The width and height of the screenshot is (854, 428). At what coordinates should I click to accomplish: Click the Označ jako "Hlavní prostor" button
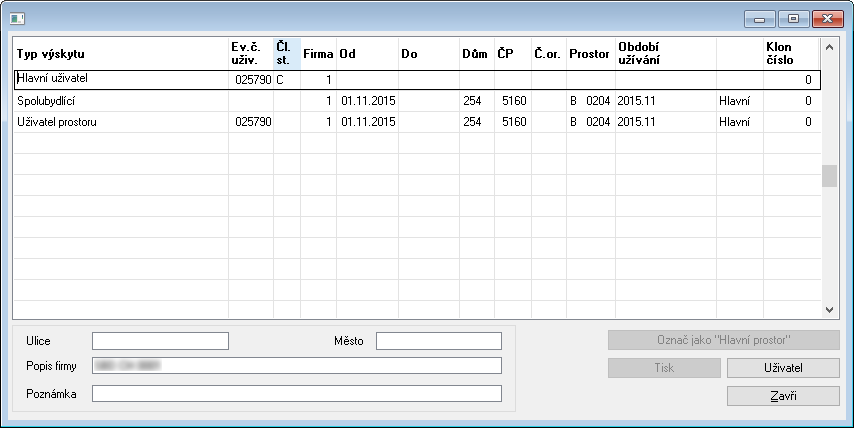(x=724, y=340)
